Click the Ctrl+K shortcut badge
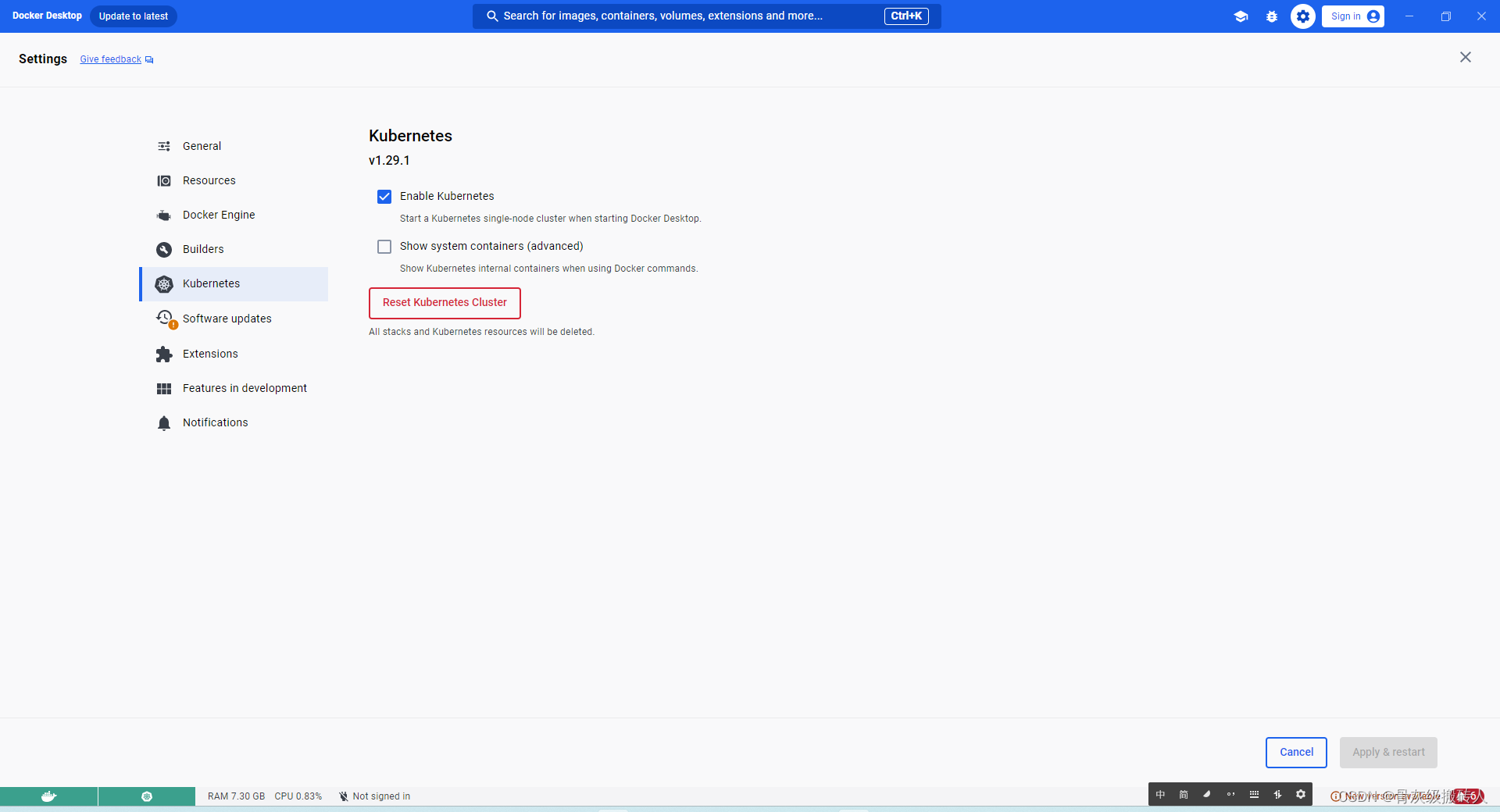The height and width of the screenshot is (812, 1500). pyautogui.click(x=906, y=16)
